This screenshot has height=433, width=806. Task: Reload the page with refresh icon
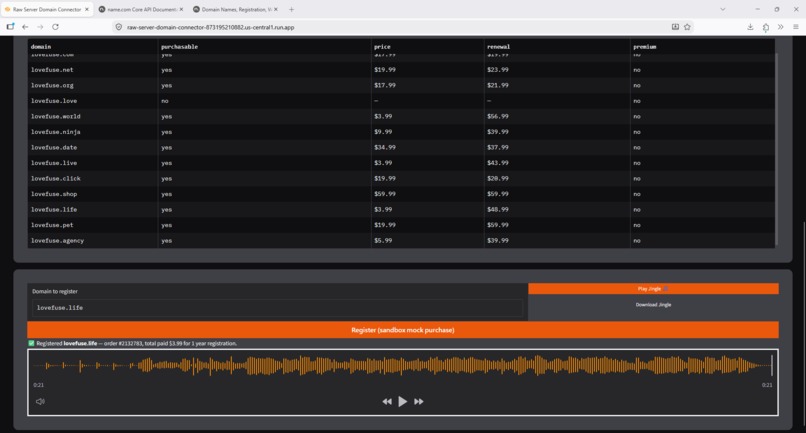click(56, 27)
